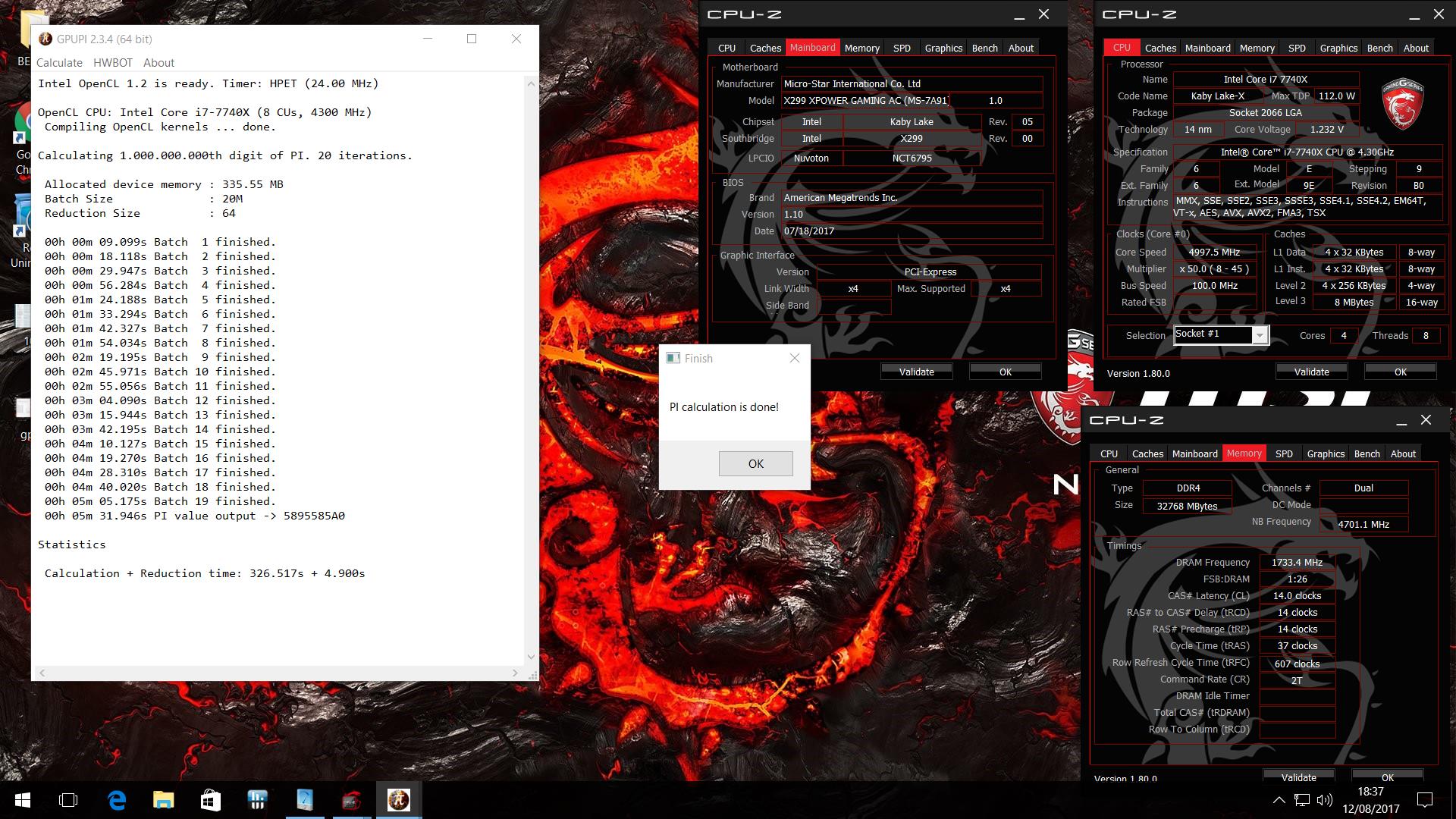This screenshot has width=1456, height=819.
Task: Click GPUPI's vertical scrollbar down arrow
Action: click(x=531, y=657)
